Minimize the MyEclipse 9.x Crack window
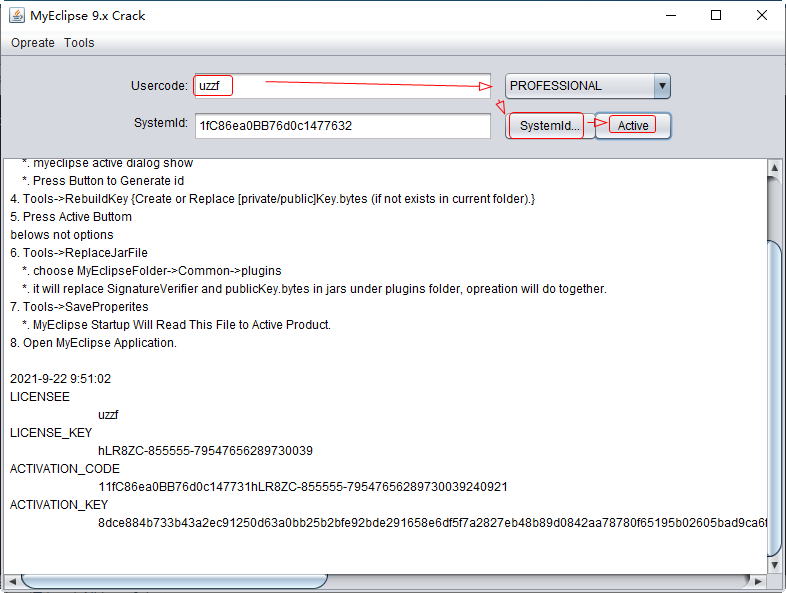The image size is (786, 593). click(x=670, y=16)
